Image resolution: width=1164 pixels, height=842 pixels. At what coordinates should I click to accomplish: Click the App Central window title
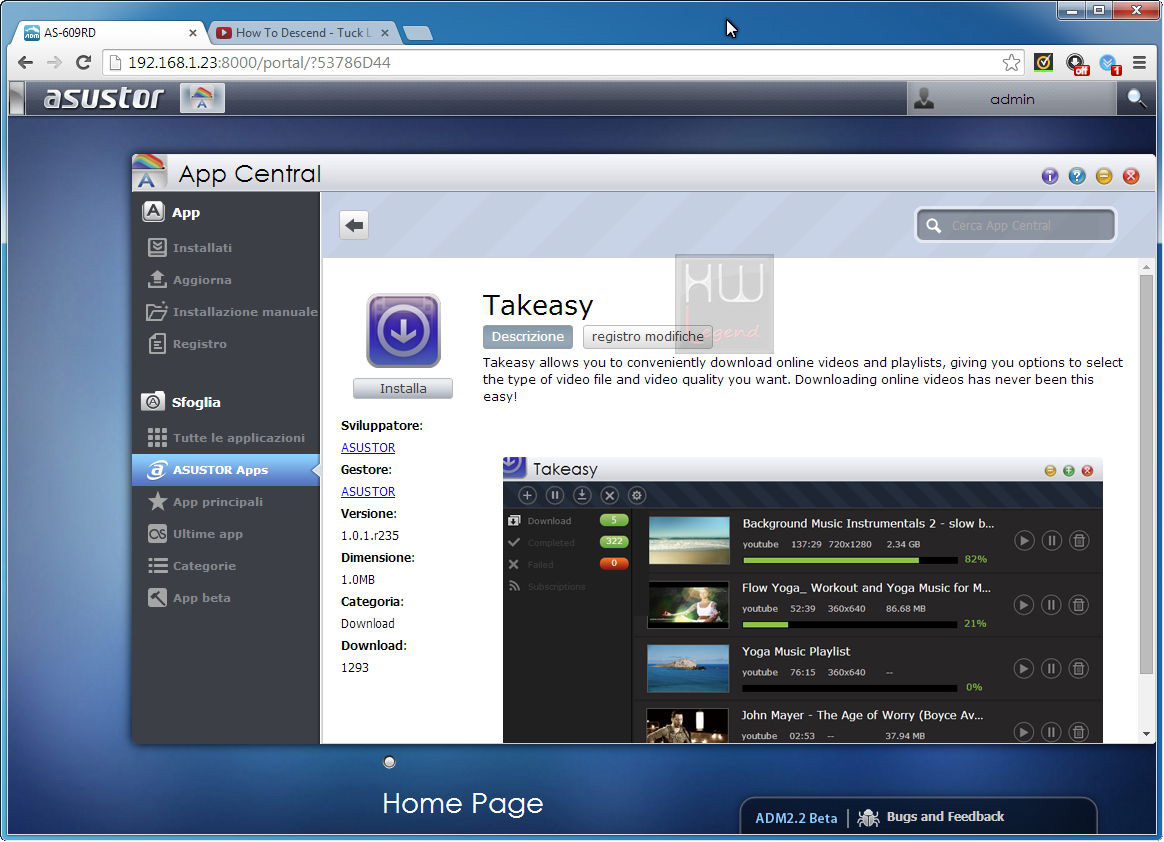249,174
